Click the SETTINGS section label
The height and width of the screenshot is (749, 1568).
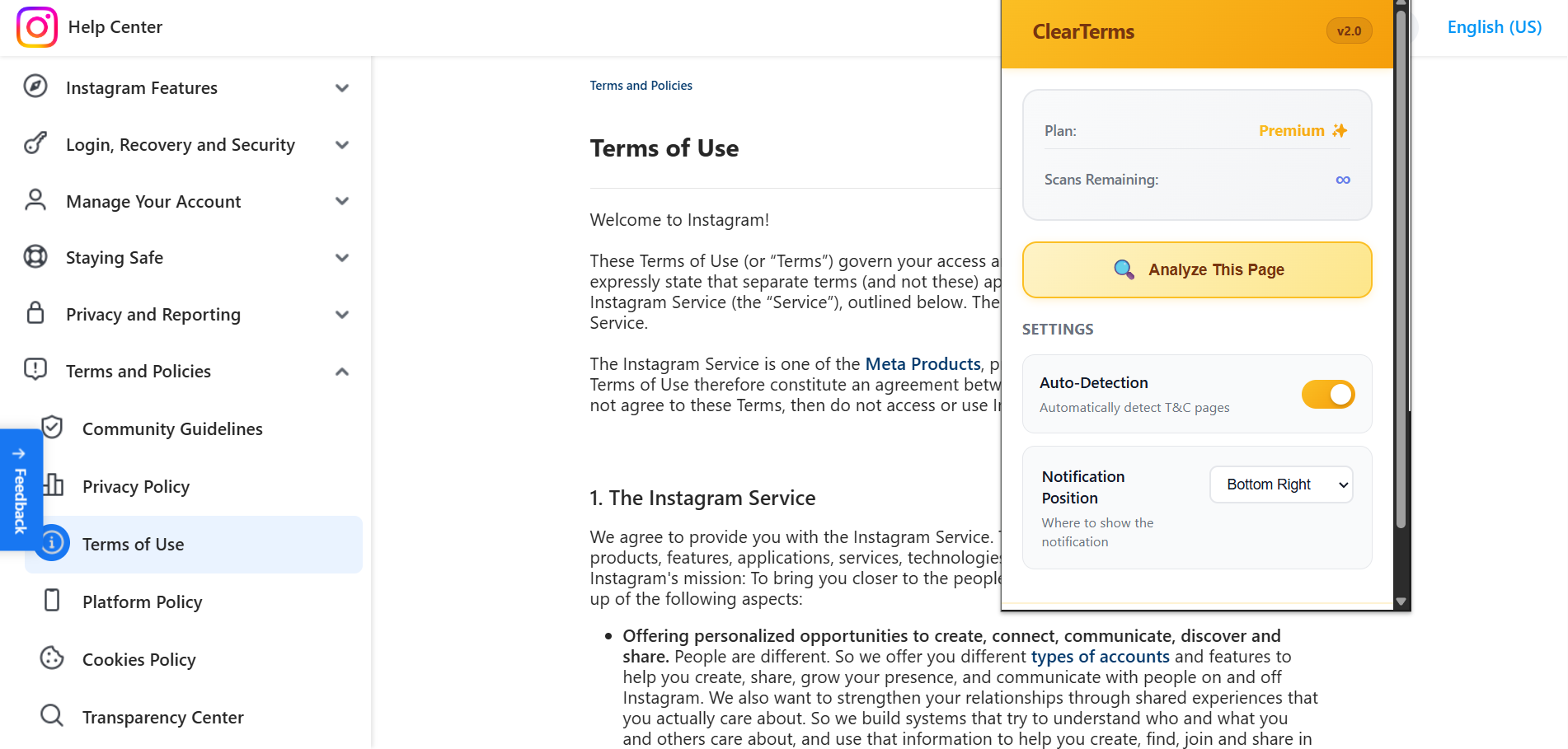click(1058, 330)
